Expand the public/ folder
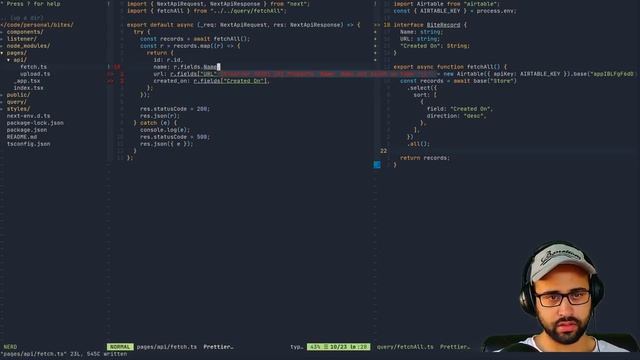 click(18, 95)
